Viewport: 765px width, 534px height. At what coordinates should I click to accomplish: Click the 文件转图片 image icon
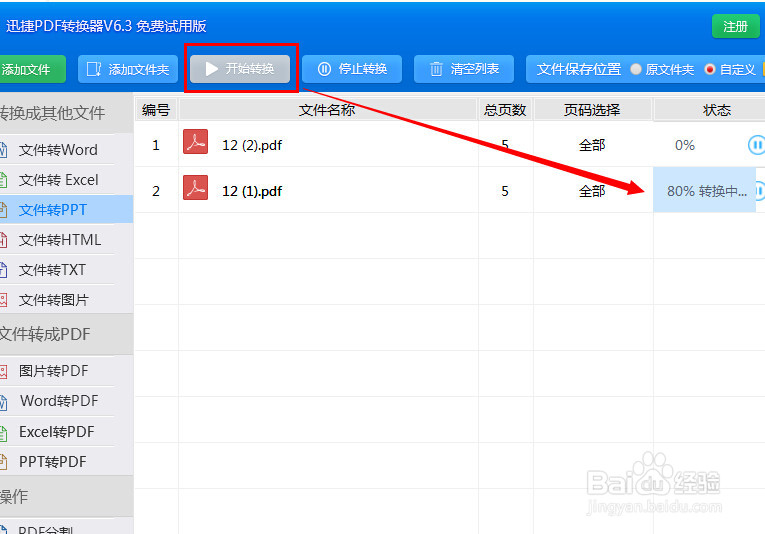[x=3, y=300]
